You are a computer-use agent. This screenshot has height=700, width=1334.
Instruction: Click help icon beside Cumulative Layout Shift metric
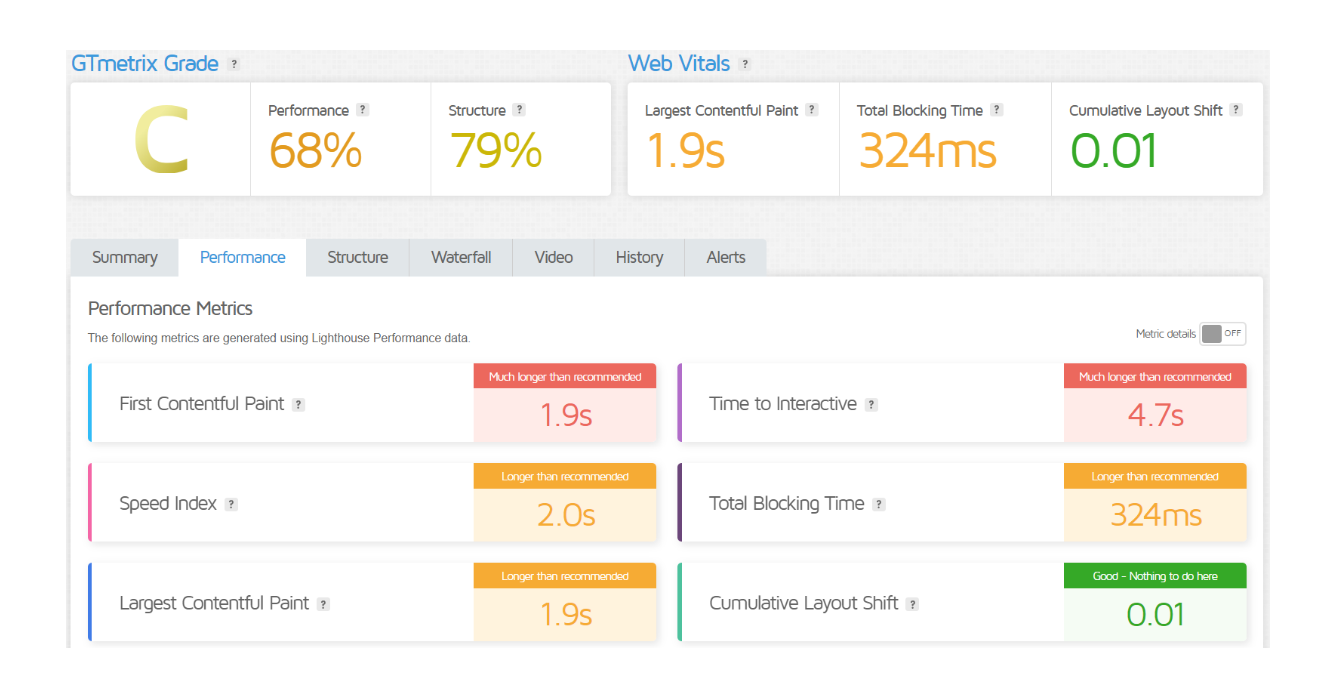click(912, 604)
